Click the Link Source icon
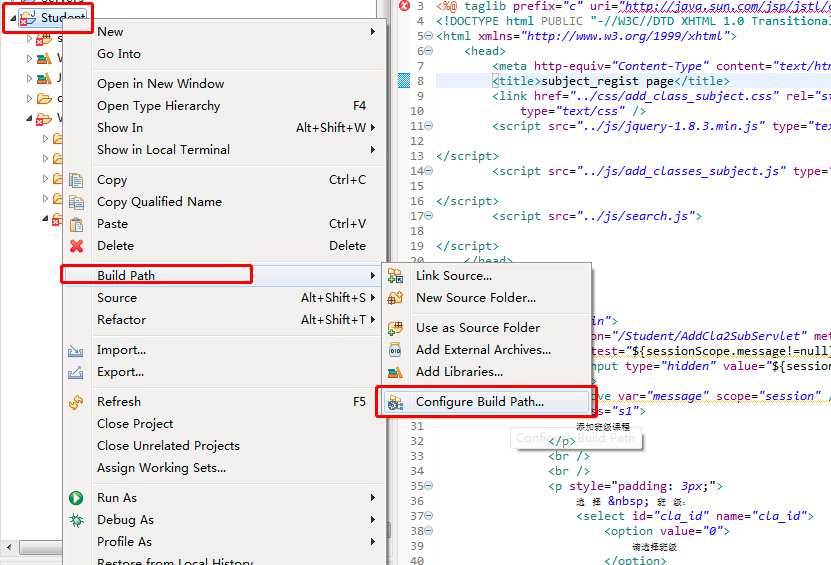This screenshot has width=831, height=565. [x=395, y=276]
